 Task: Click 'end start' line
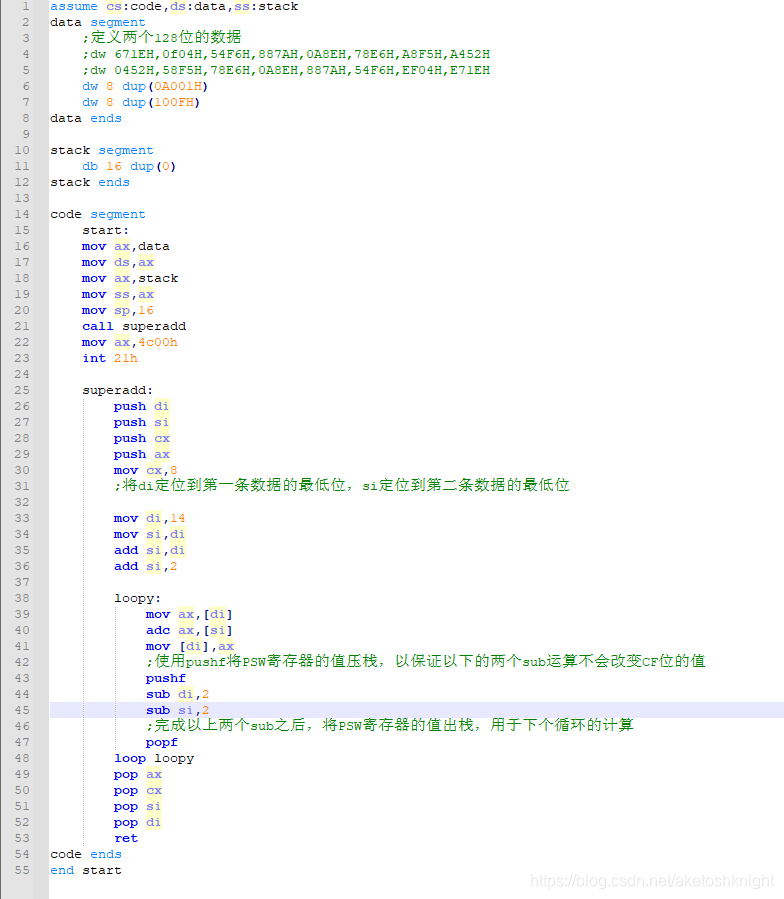pyautogui.click(x=85, y=871)
